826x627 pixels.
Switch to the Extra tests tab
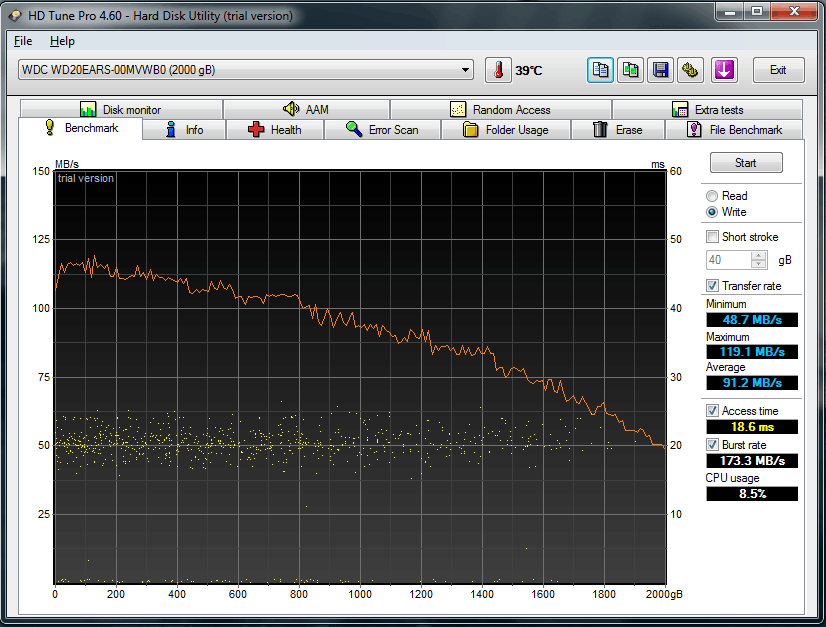pos(707,110)
